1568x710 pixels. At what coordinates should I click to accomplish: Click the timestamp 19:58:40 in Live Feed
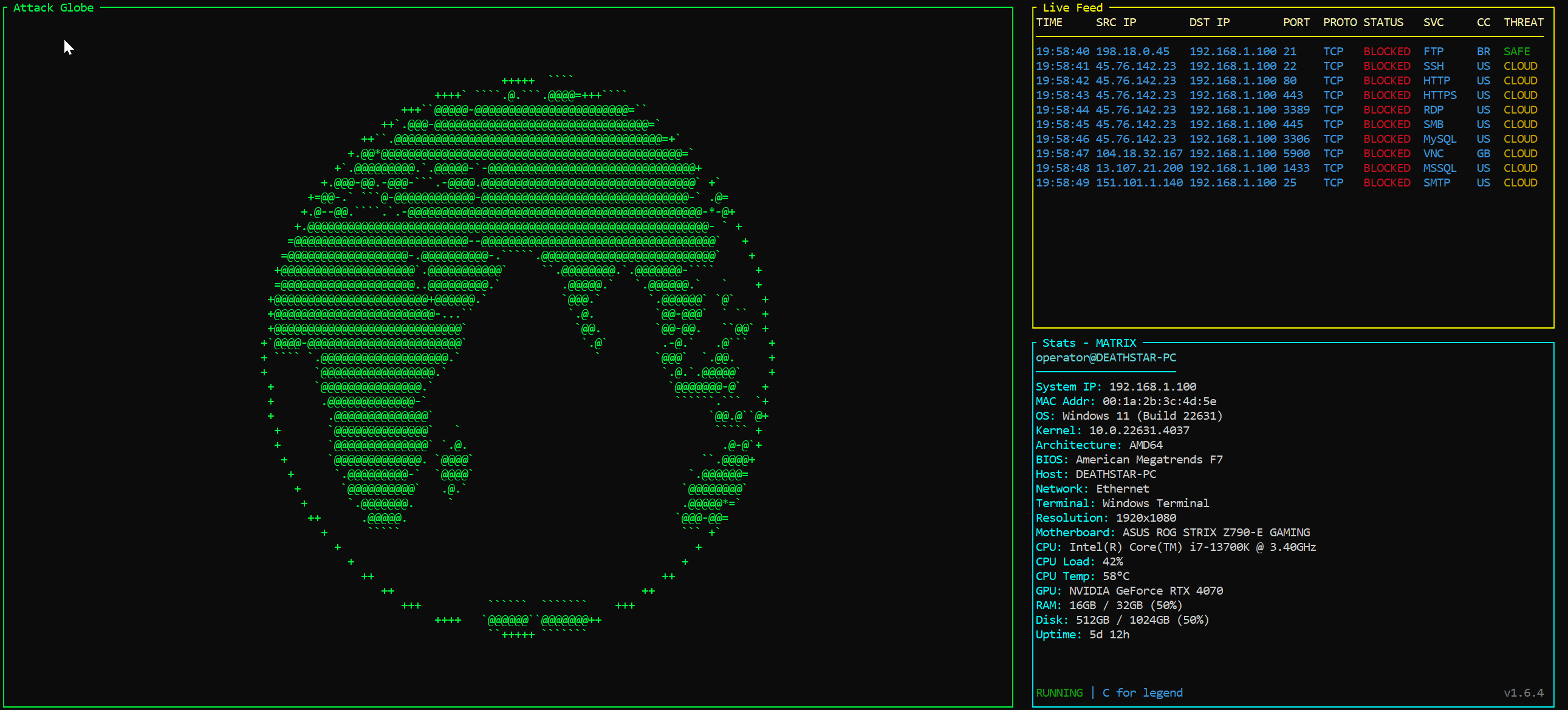pos(1063,52)
